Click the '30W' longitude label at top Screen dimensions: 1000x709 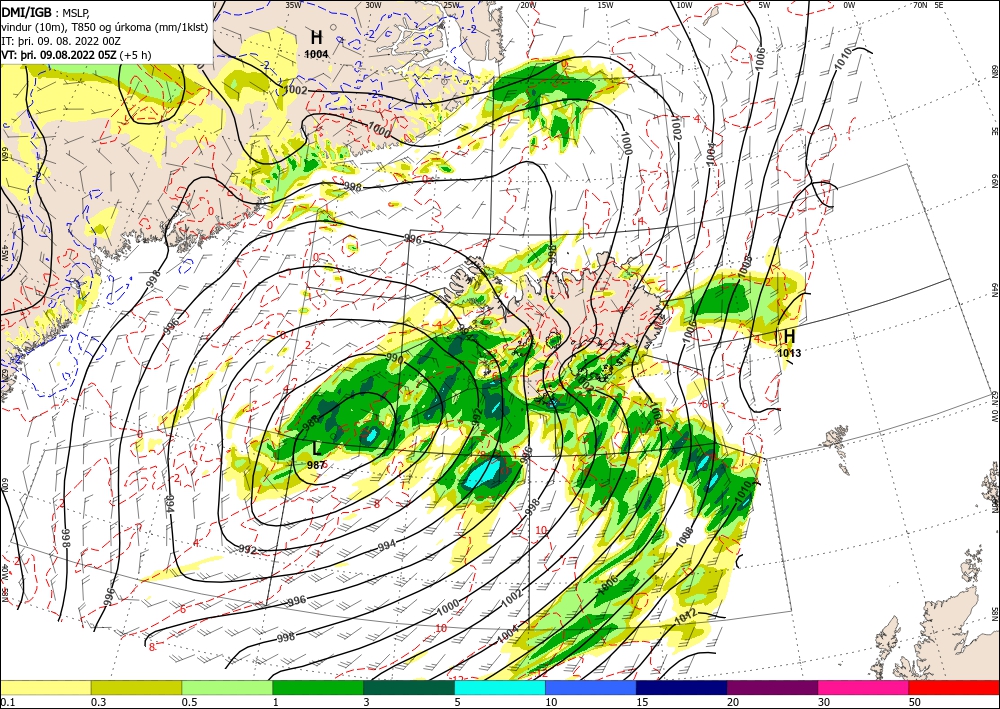click(373, 5)
